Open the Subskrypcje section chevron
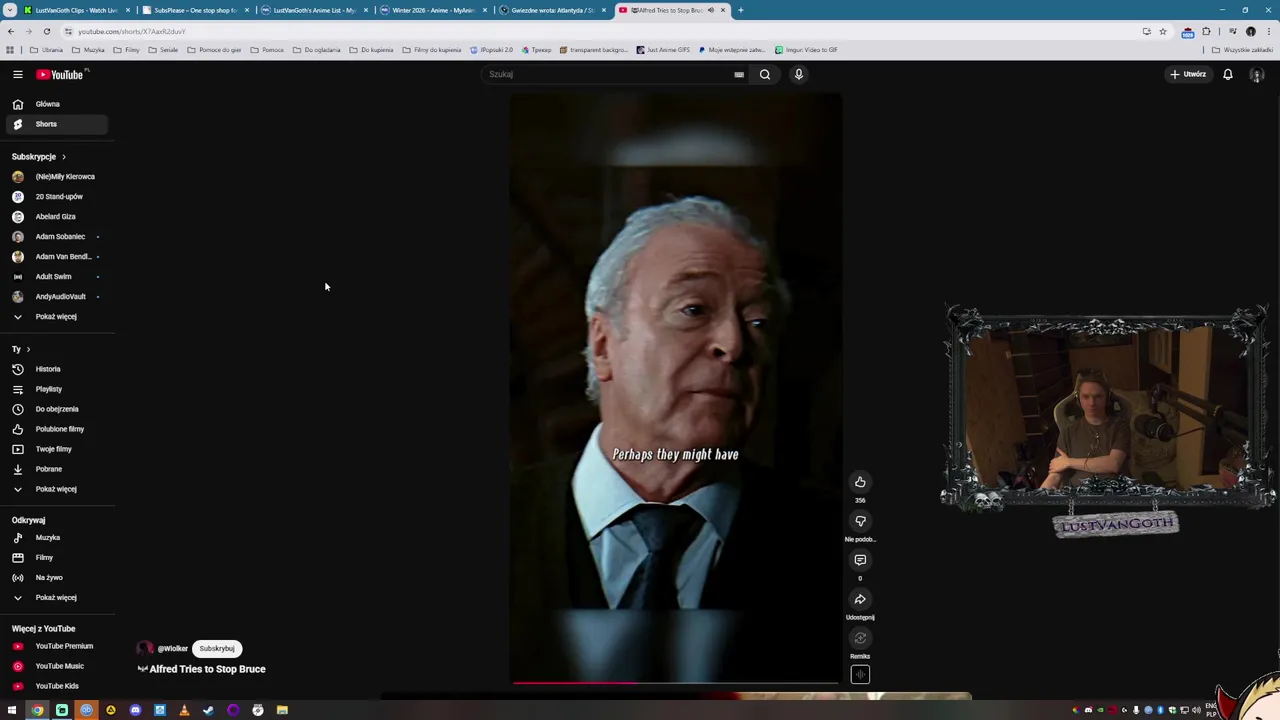 [x=63, y=157]
